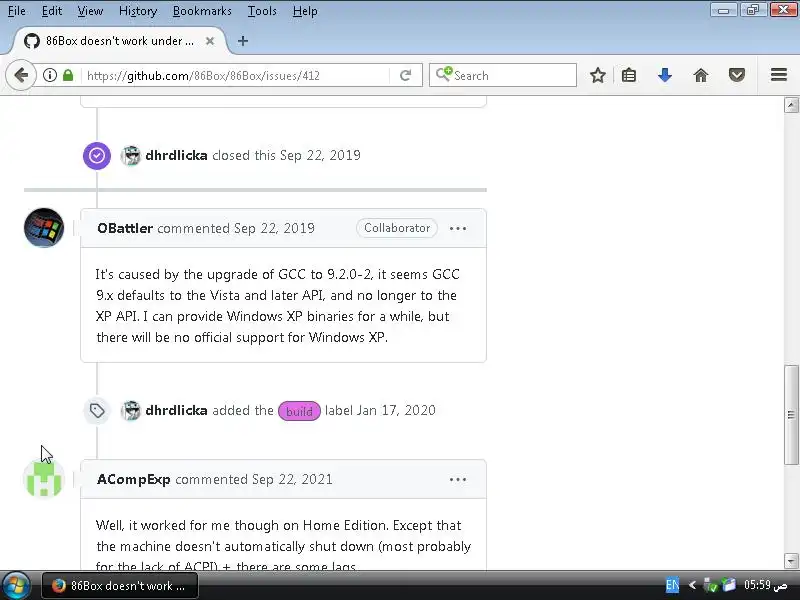The image size is (800, 600).
Task: Click the label tag event icon
Action: point(97,410)
